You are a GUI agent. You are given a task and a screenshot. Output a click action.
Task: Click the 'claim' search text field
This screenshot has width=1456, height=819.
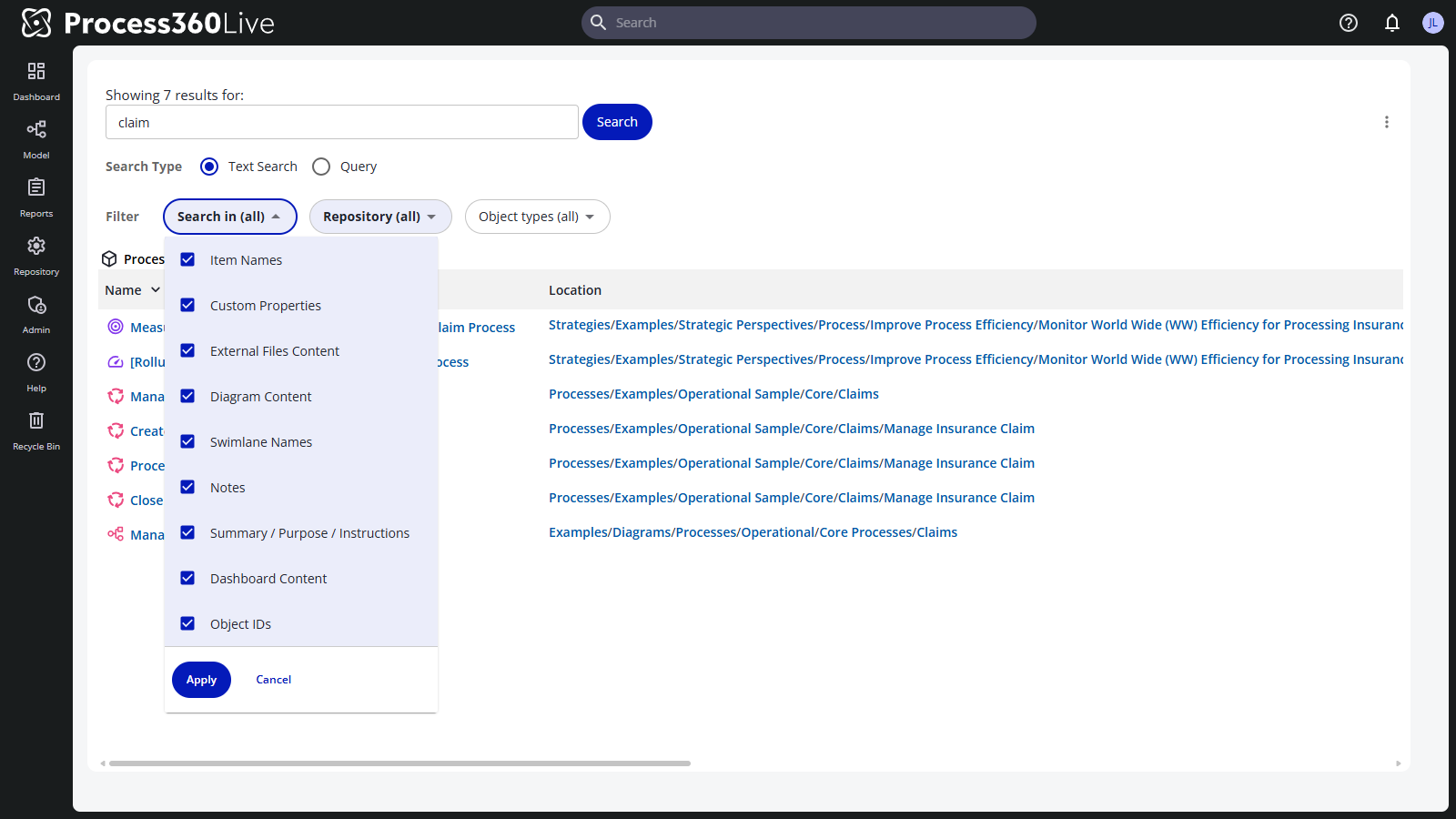(x=342, y=122)
